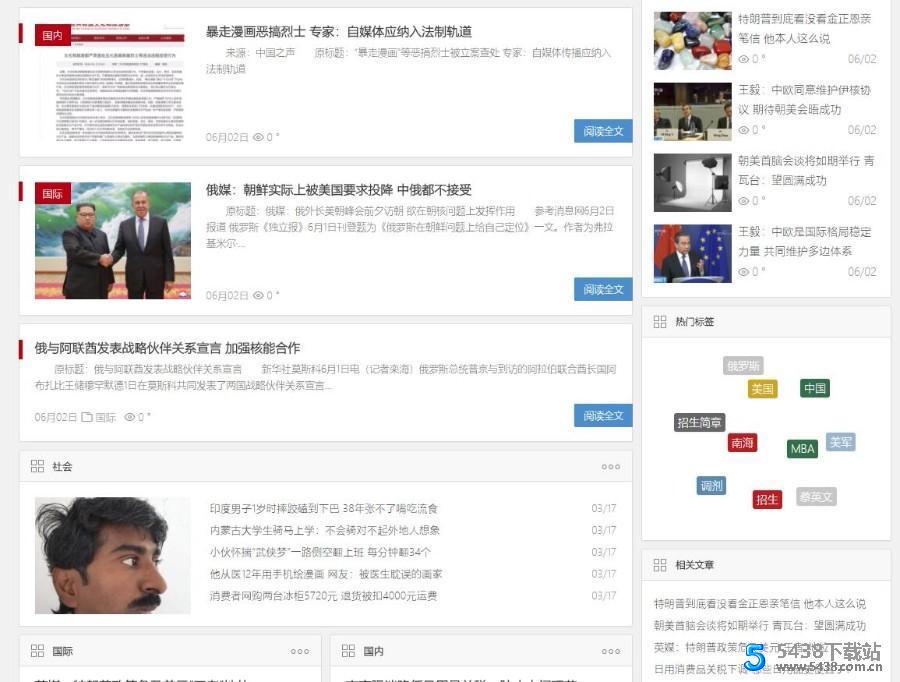This screenshot has width=900, height=682.
Task: Open the three-dot menu of bottom 国际 section
Action: (x=300, y=652)
